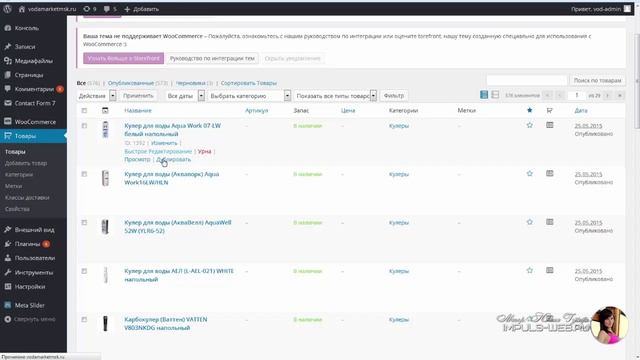Image resolution: width=640 pixels, height=360 pixels.
Task: Open Внешний вид appearance menu
Action: (x=33, y=230)
